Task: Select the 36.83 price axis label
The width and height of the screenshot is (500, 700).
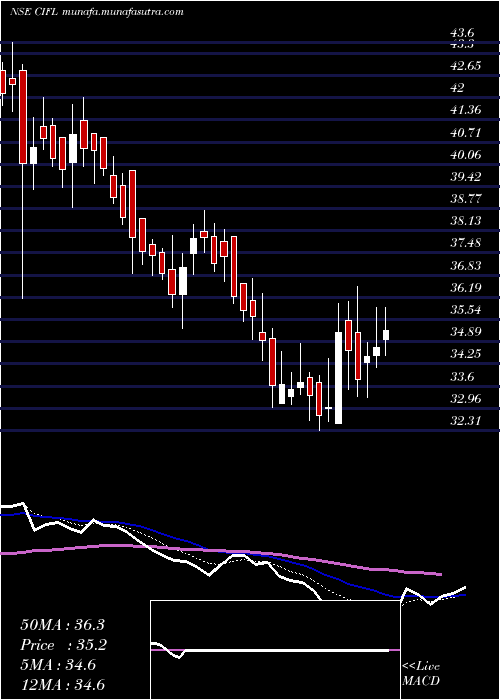Action: (466, 266)
